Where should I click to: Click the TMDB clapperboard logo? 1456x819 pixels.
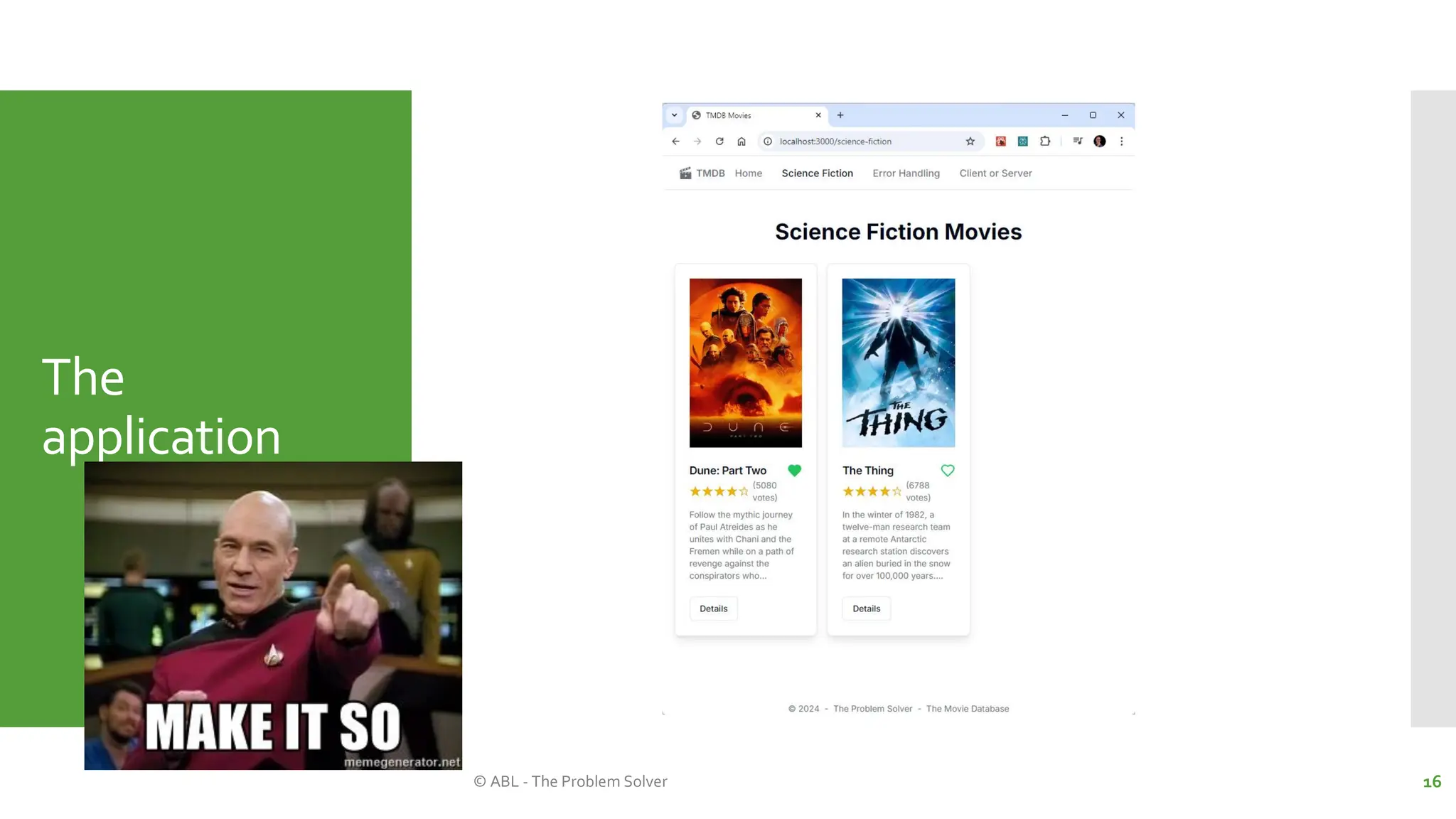pyautogui.click(x=685, y=173)
